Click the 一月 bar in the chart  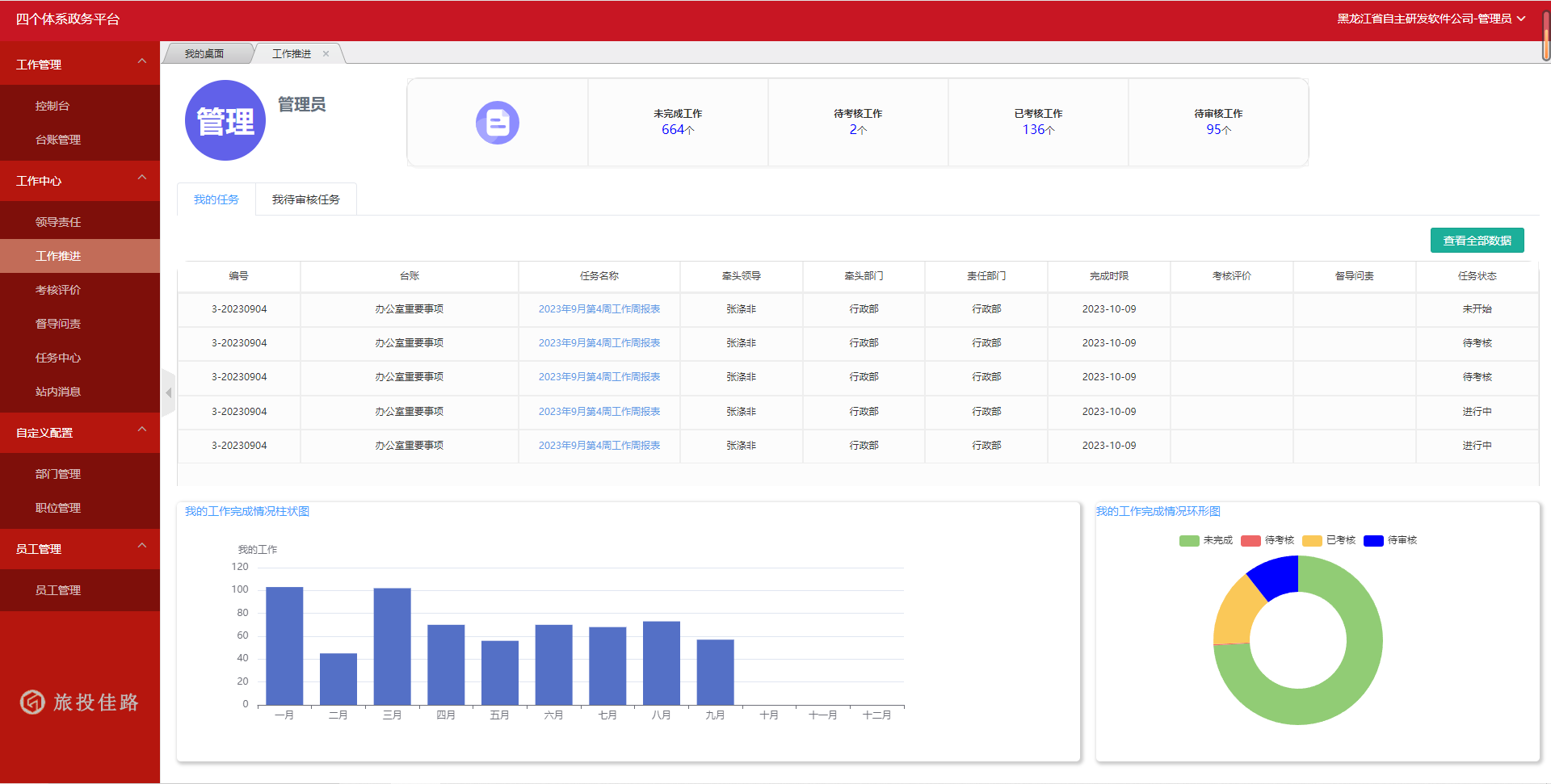click(x=284, y=646)
